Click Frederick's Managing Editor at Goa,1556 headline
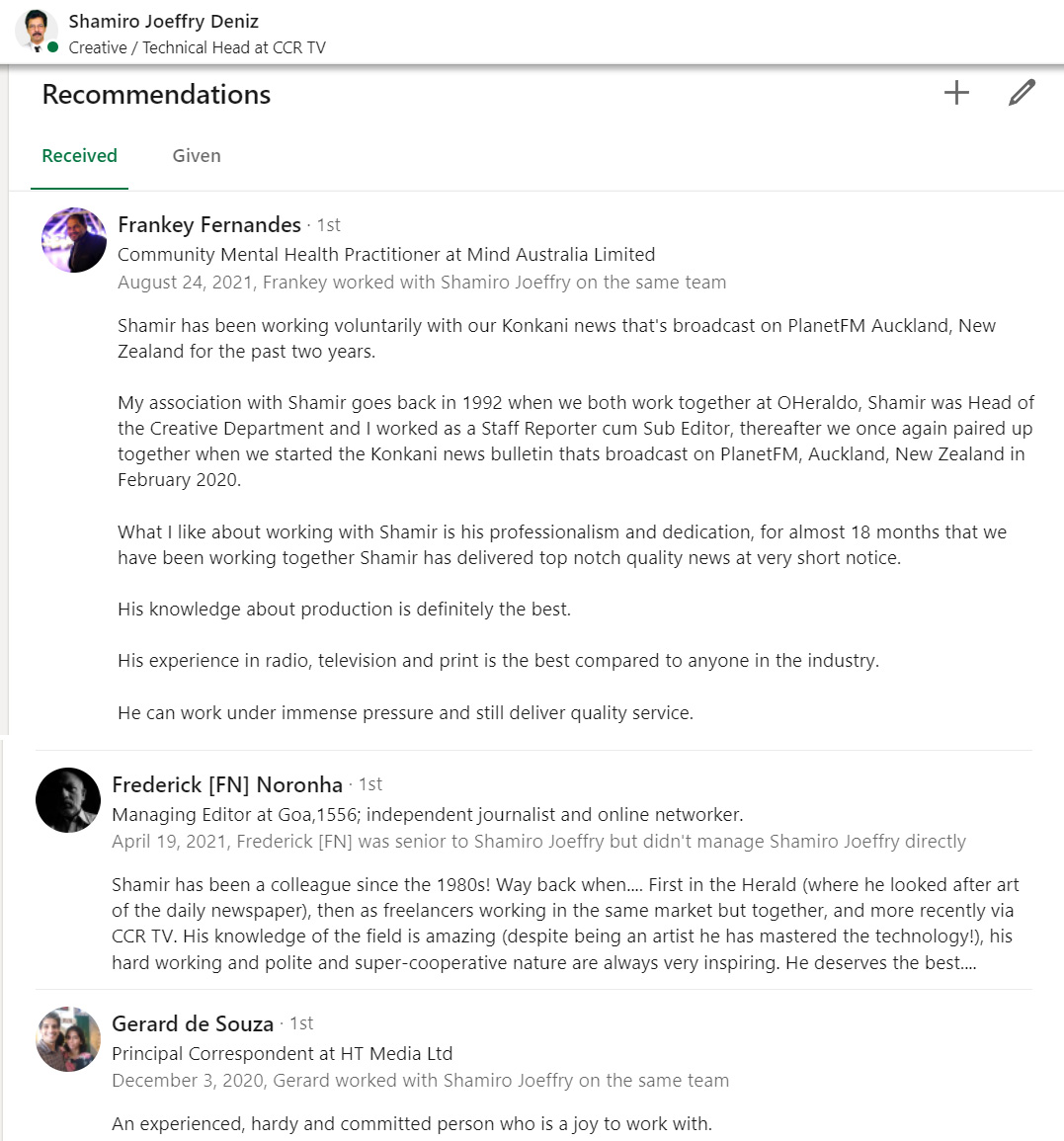Viewport: 1064px width, 1141px height. pyautogui.click(x=427, y=815)
